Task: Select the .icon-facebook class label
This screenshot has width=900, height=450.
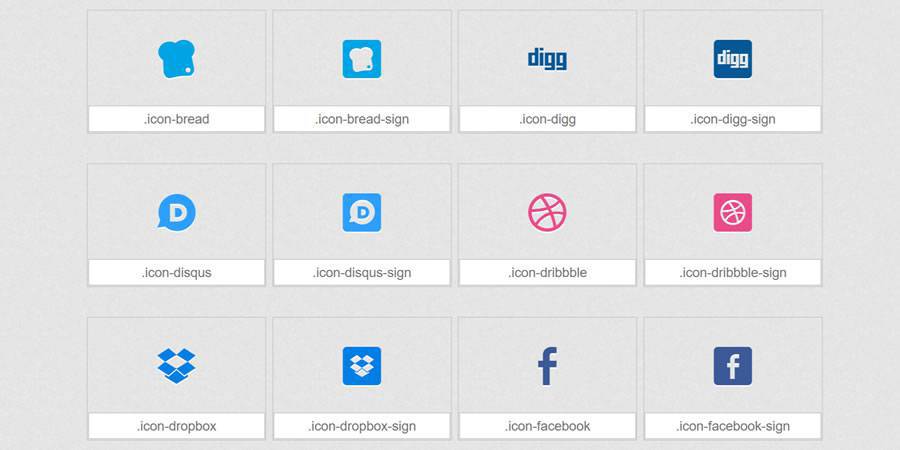Action: [547, 426]
